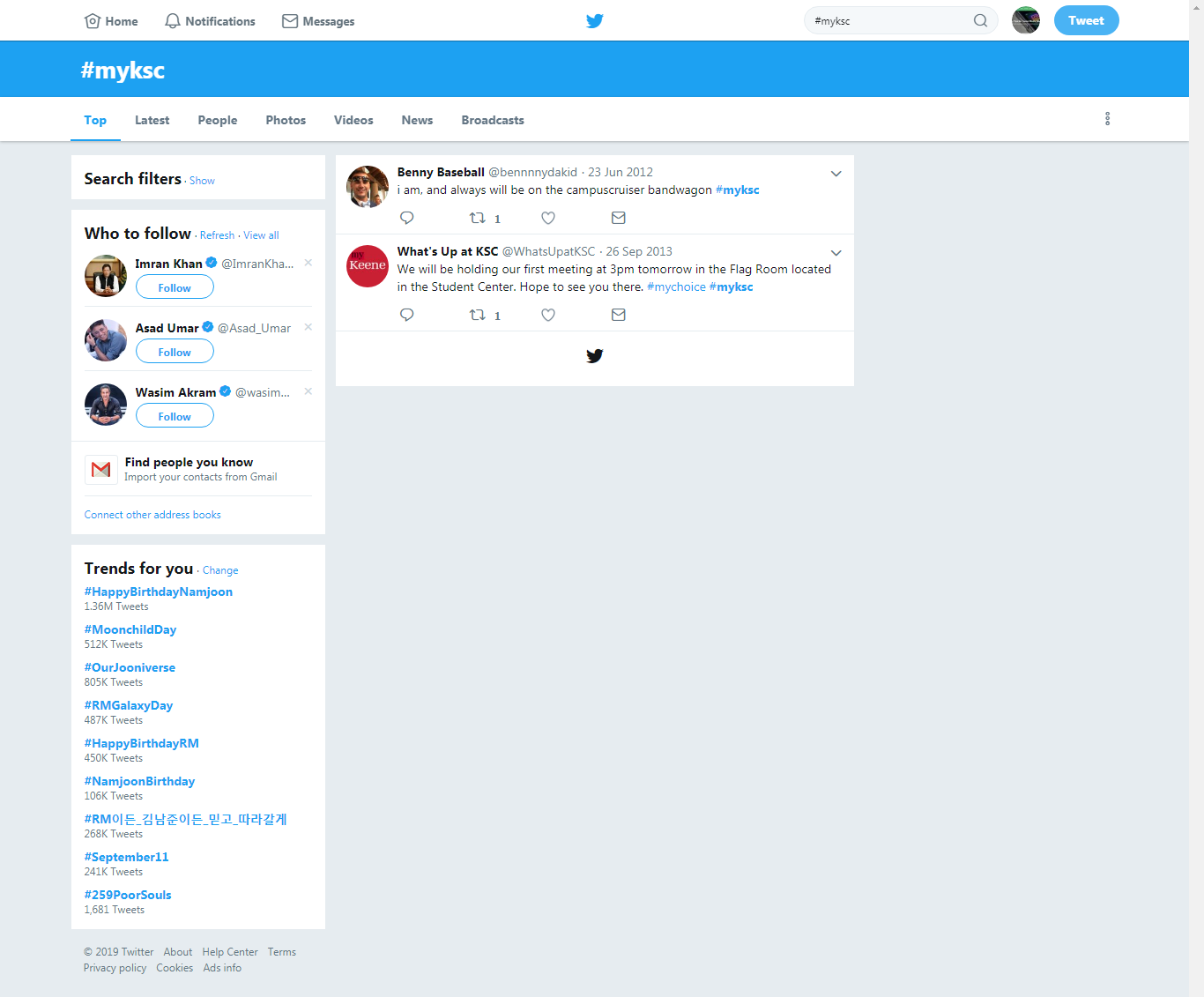Viewport: 1204px width, 997px height.
Task: Open Ads info footer link
Action: 222,968
